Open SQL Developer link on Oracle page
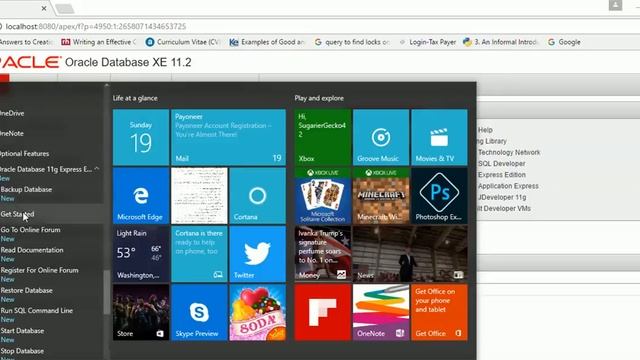The width and height of the screenshot is (640, 360). (x=502, y=164)
